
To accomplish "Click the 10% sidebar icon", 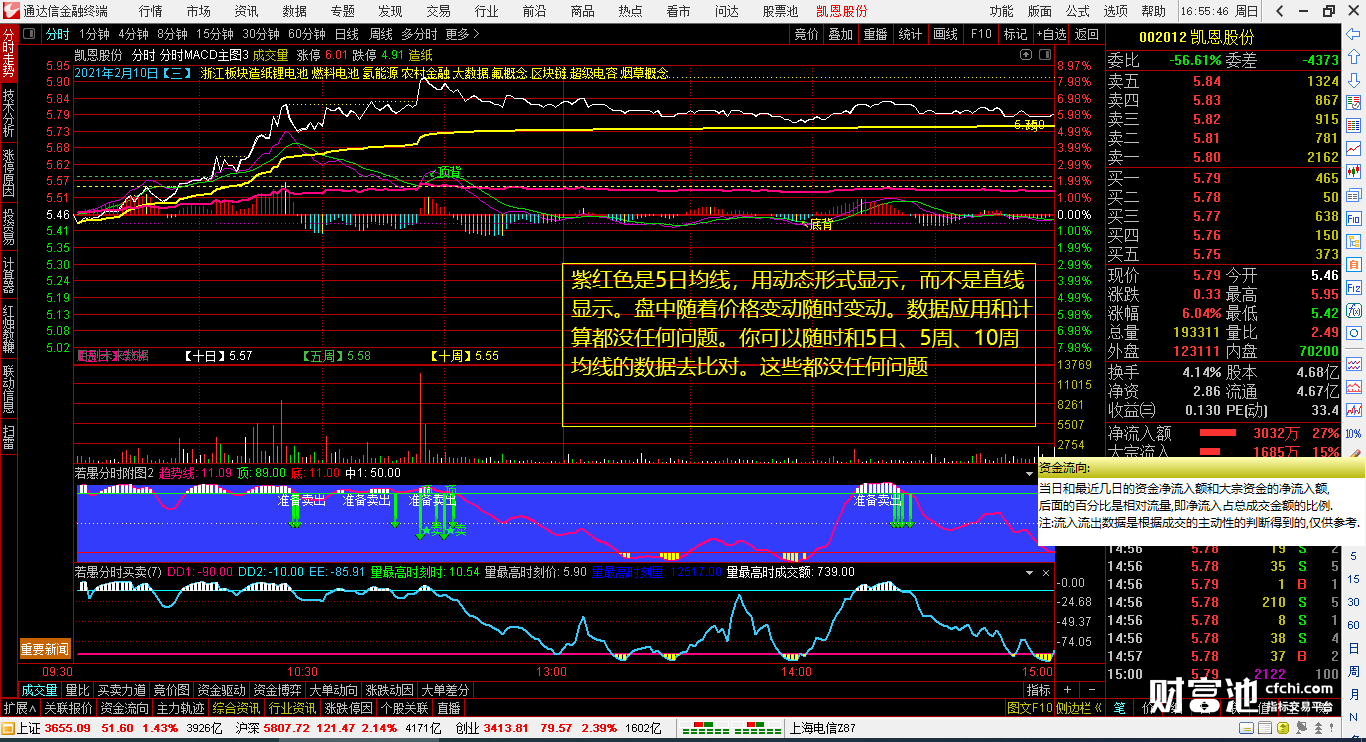I will point(1353,434).
